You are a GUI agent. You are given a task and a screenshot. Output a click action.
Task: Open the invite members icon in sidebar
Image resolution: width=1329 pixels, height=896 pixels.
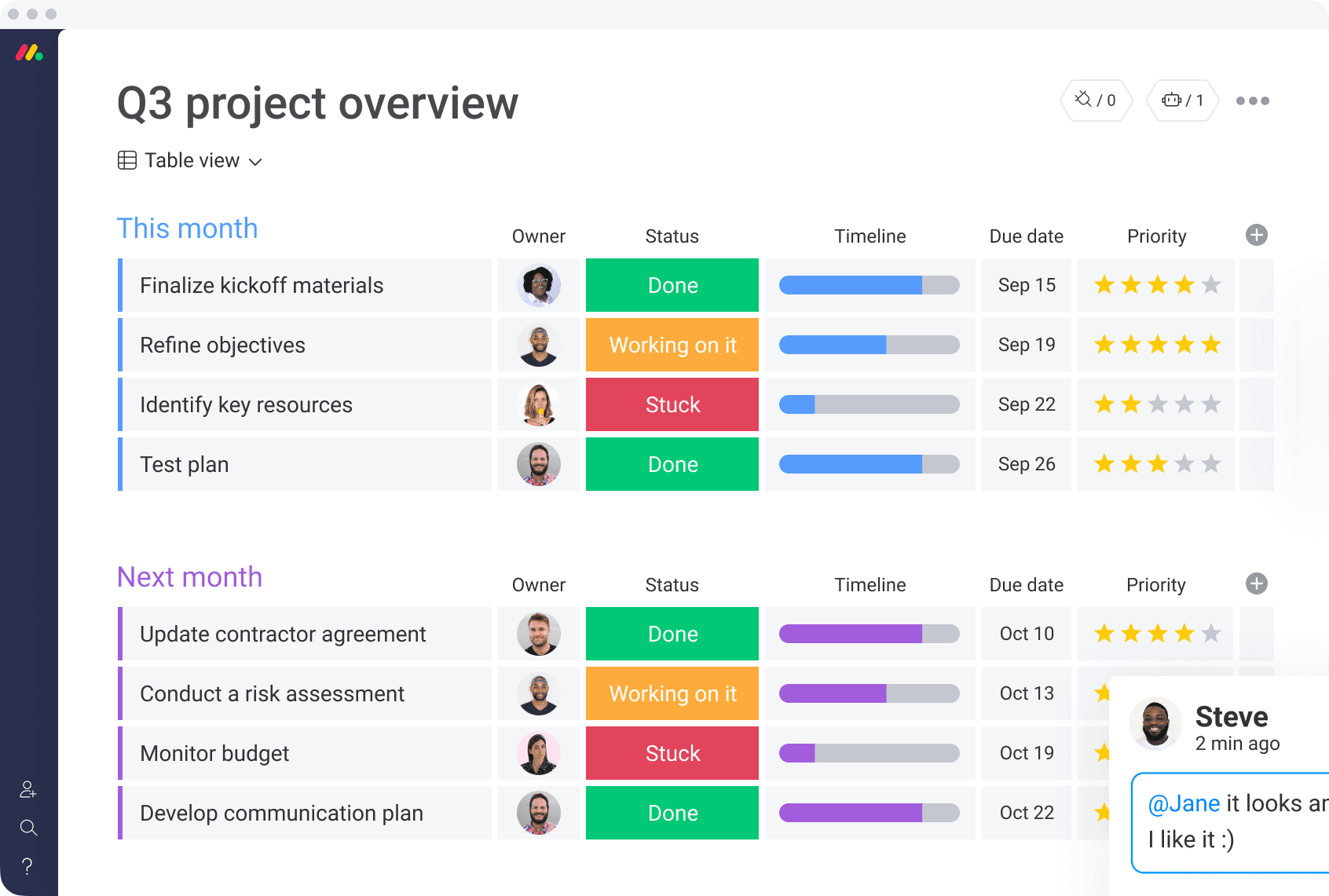(x=28, y=789)
